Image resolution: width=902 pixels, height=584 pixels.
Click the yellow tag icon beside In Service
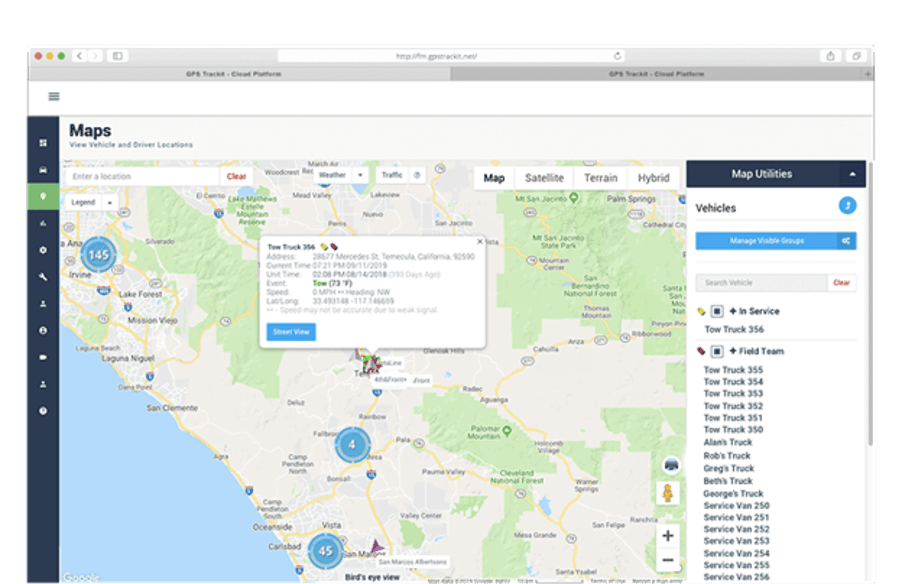click(x=699, y=310)
